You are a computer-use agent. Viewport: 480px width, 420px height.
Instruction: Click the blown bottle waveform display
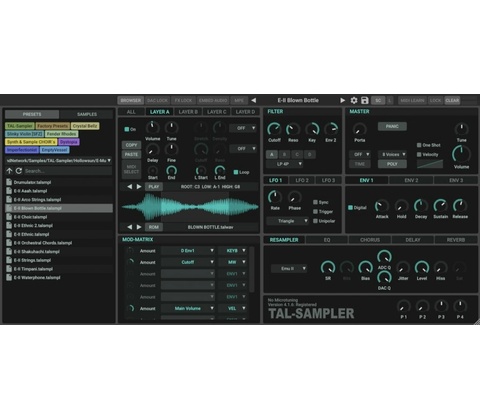190,207
